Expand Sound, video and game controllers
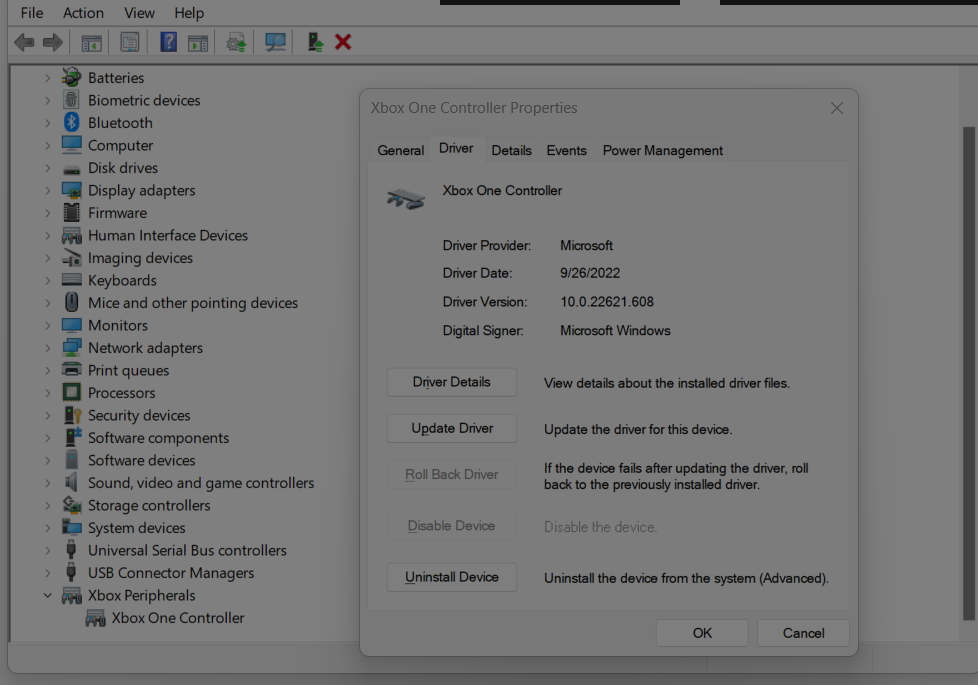 tap(47, 483)
